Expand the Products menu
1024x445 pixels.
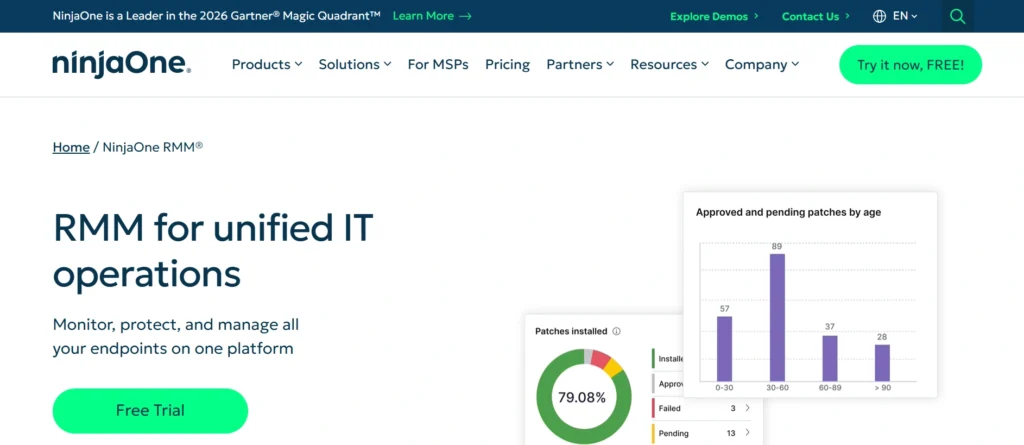(267, 64)
